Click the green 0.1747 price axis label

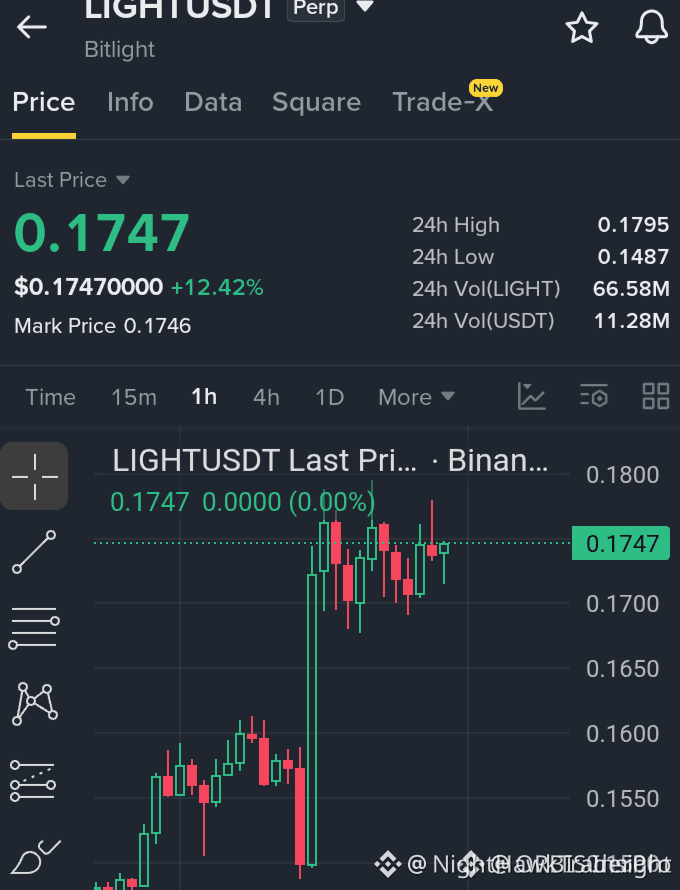(x=621, y=543)
